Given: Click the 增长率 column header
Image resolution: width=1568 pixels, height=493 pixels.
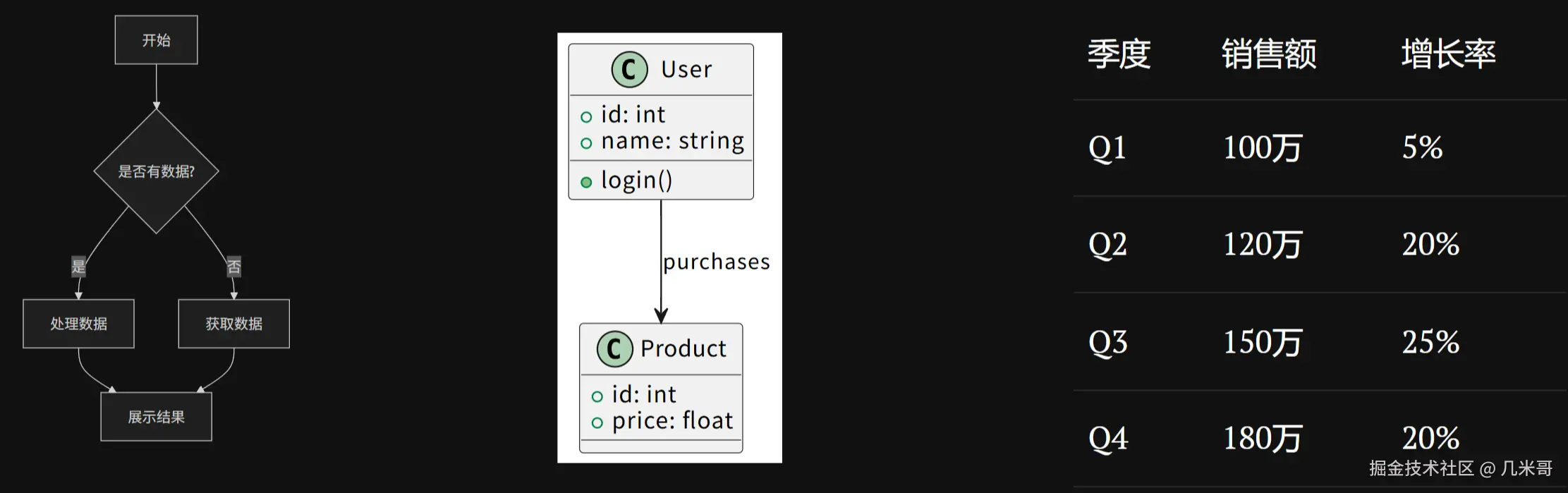Looking at the screenshot, I should (x=1448, y=54).
